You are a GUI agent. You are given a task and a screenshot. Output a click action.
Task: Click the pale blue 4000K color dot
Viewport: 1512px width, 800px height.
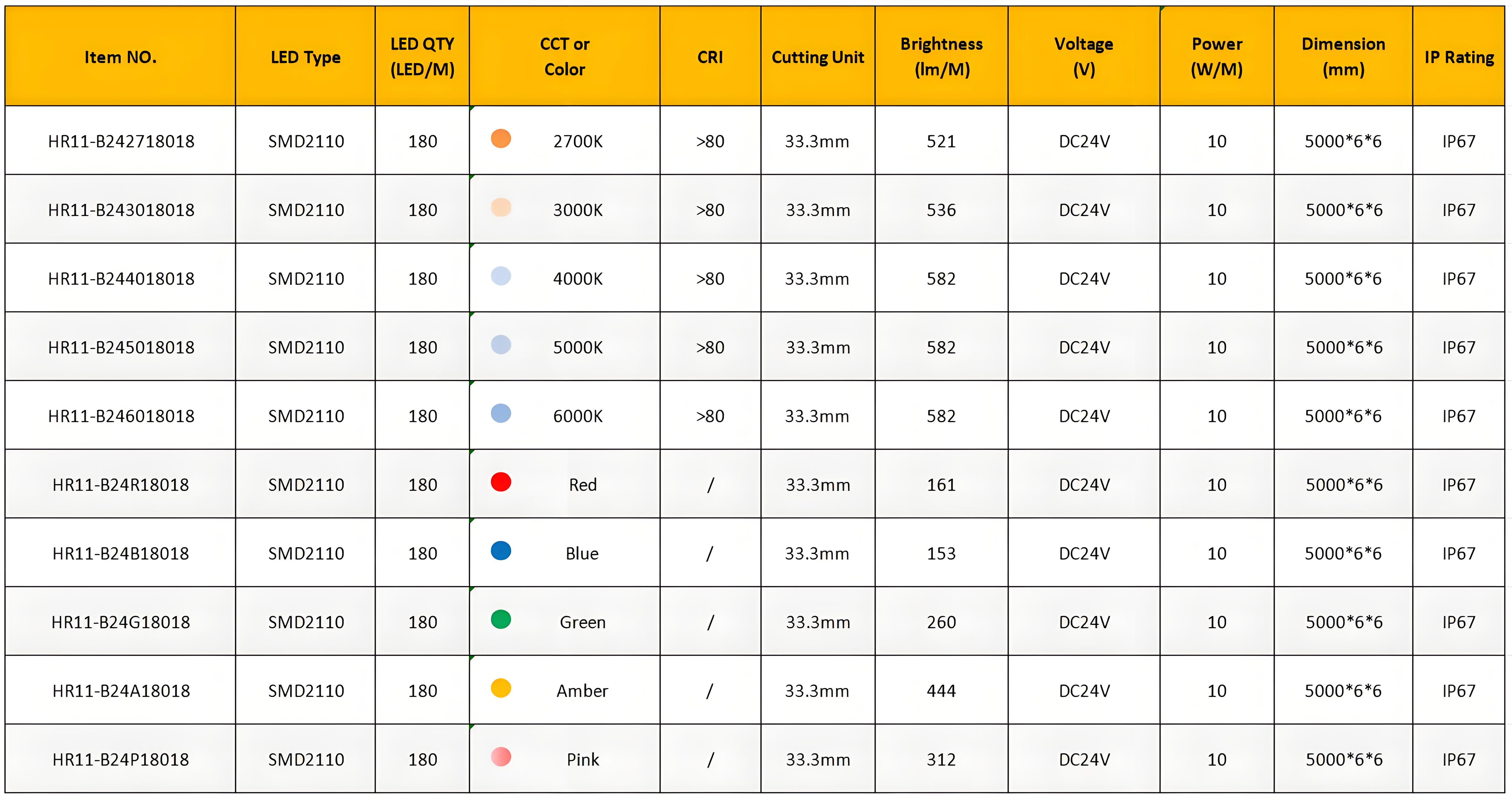pyautogui.click(x=501, y=276)
